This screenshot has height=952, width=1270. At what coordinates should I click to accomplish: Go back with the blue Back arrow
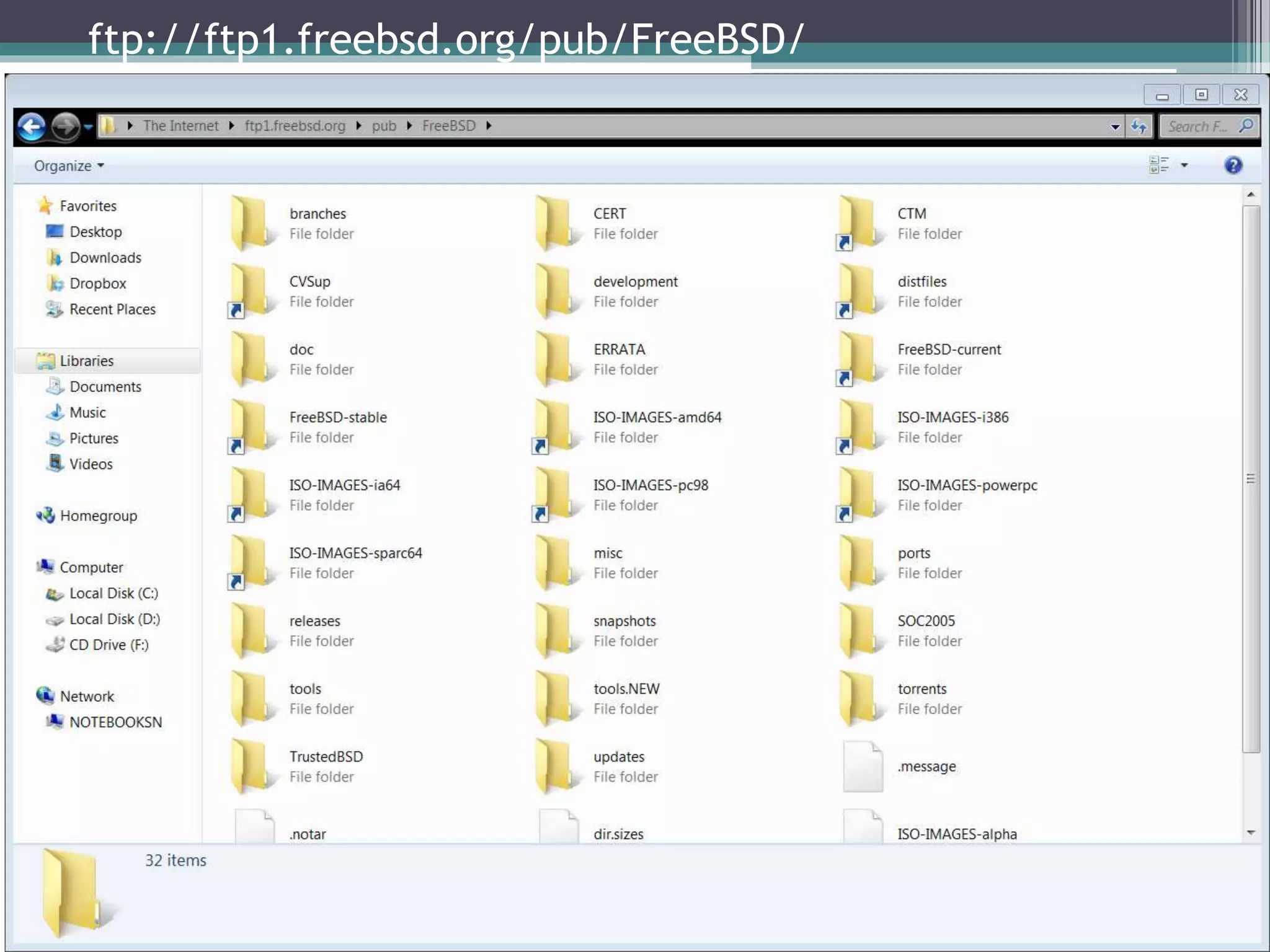point(32,126)
